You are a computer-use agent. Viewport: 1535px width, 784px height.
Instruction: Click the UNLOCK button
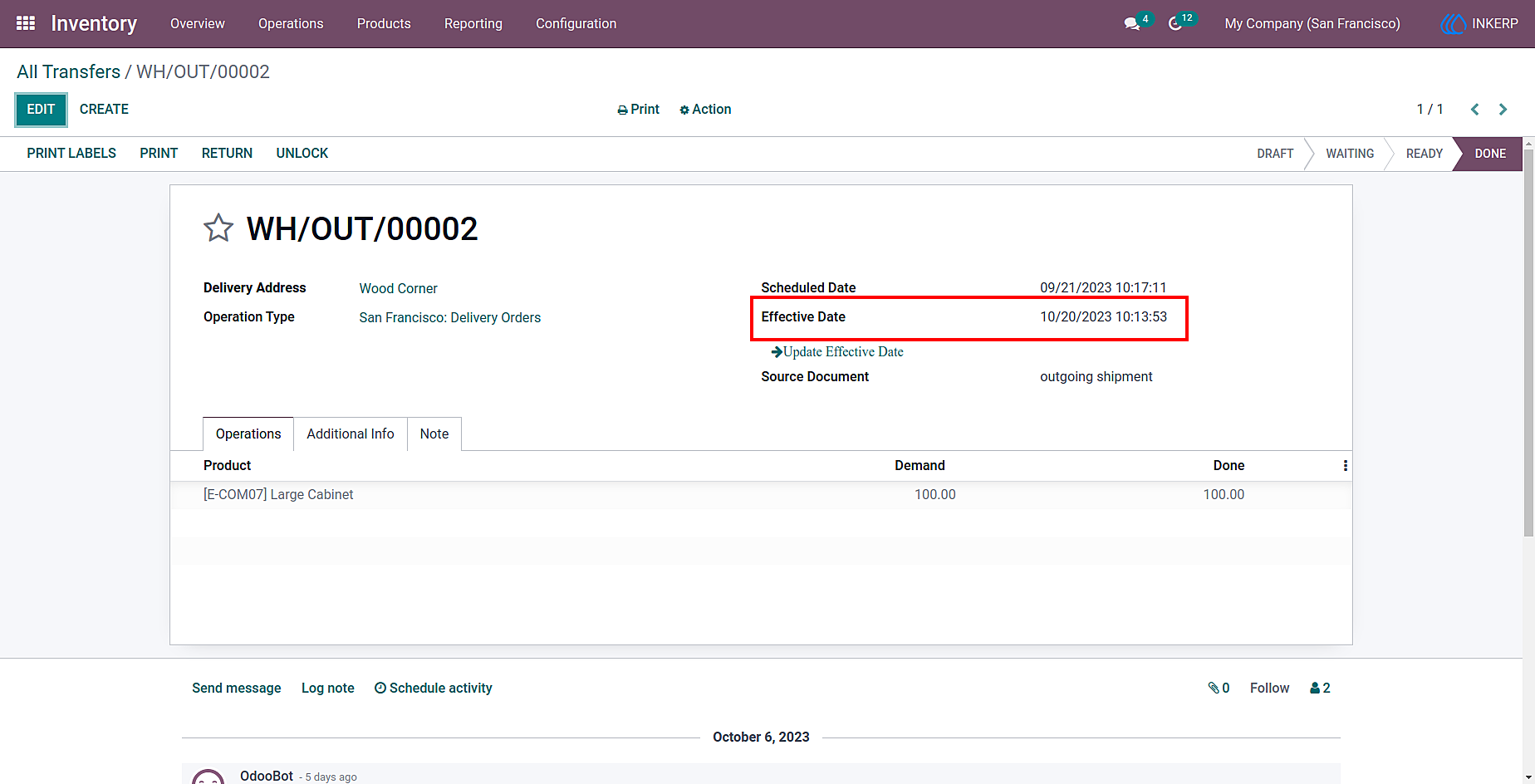pos(302,154)
